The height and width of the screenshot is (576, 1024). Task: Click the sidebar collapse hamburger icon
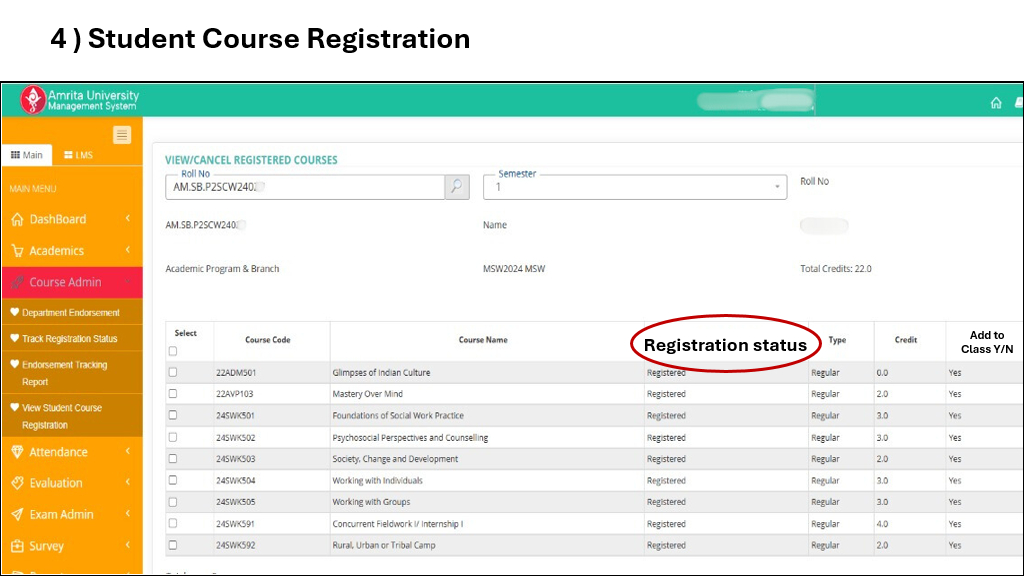pos(122,135)
